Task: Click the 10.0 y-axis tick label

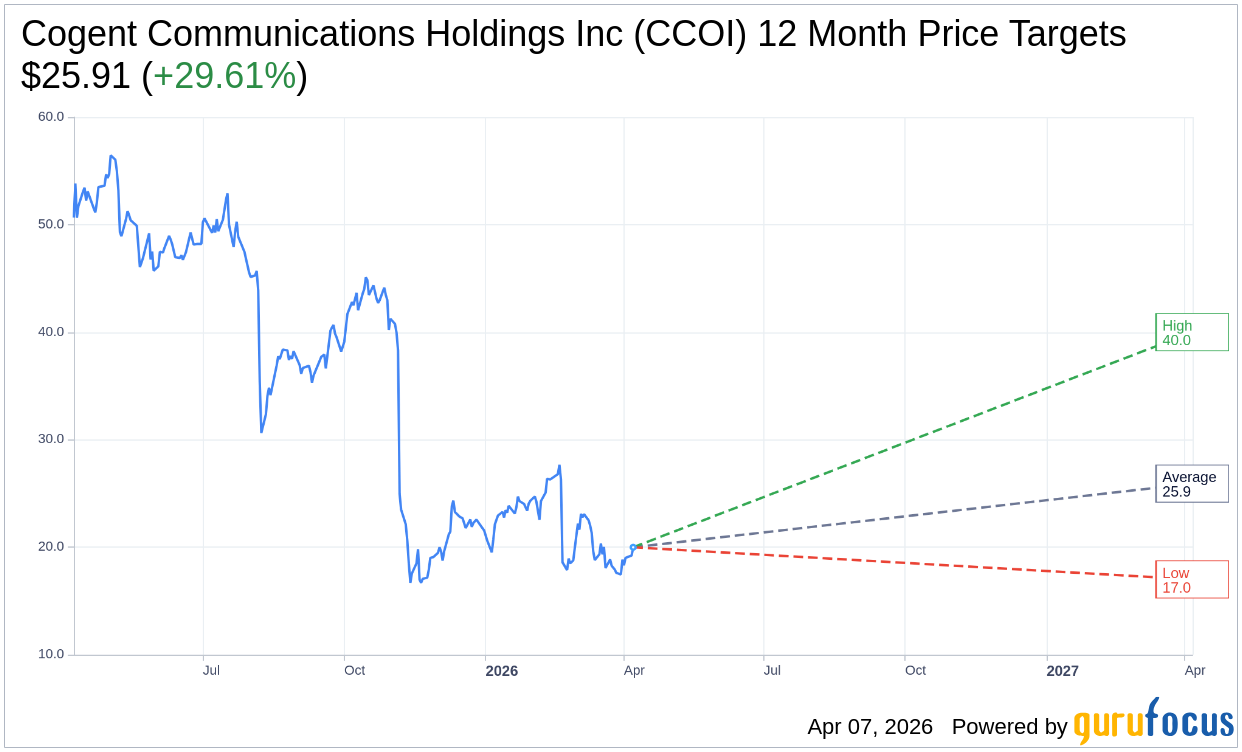Action: 51,654
